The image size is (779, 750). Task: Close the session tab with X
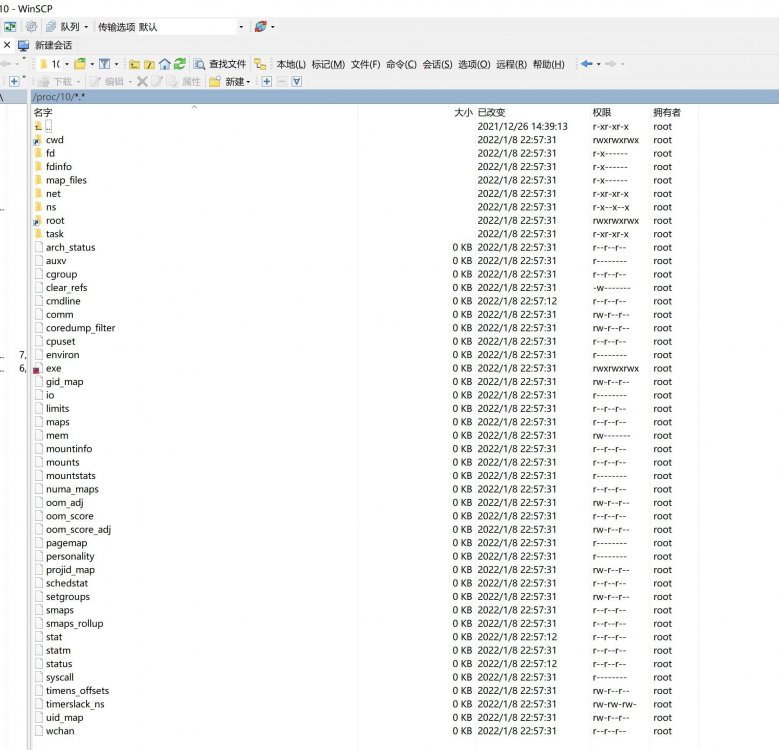[x=7, y=45]
